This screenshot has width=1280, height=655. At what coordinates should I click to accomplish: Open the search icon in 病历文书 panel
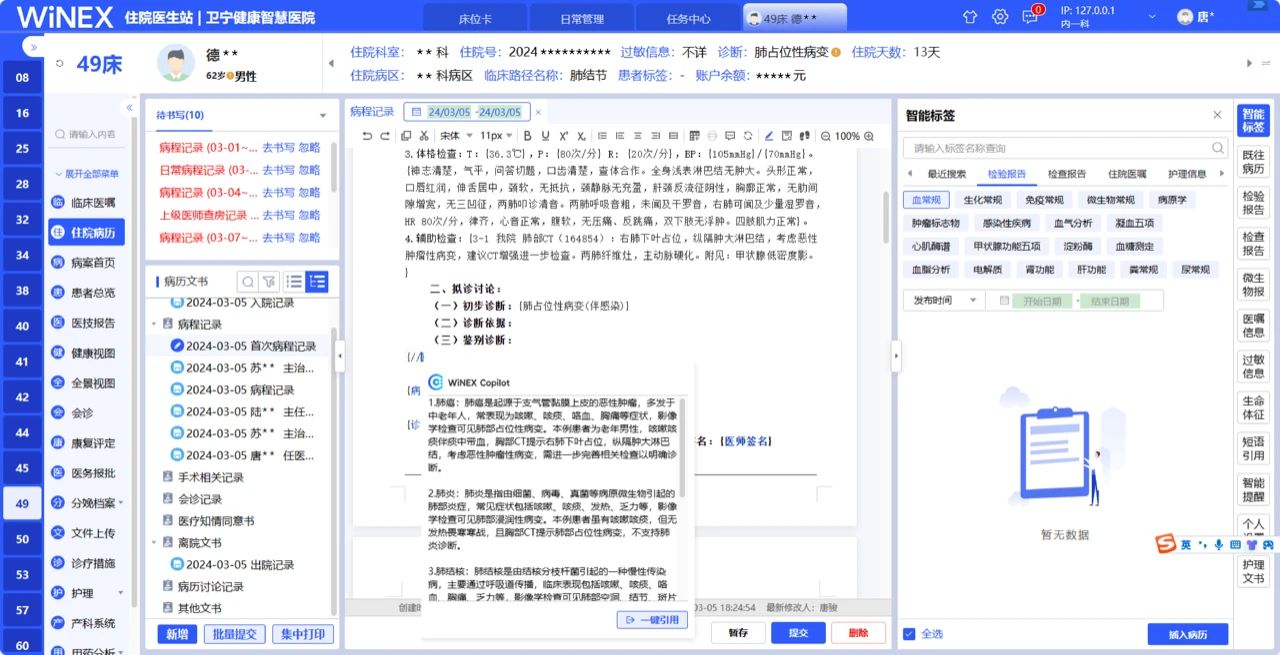coord(248,281)
